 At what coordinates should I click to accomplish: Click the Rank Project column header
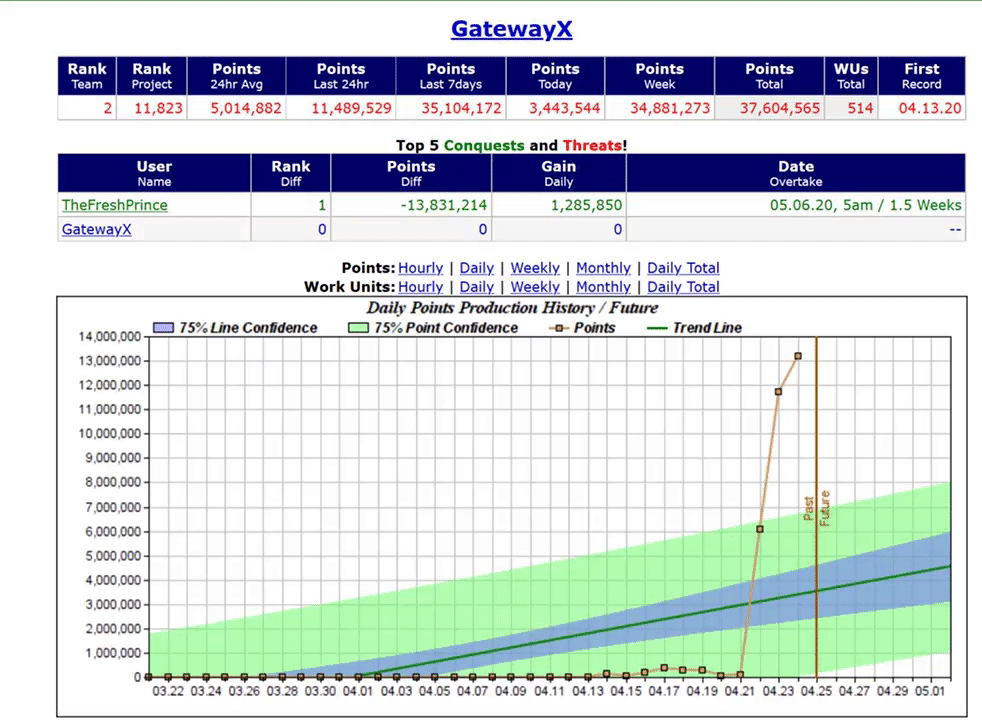point(152,76)
